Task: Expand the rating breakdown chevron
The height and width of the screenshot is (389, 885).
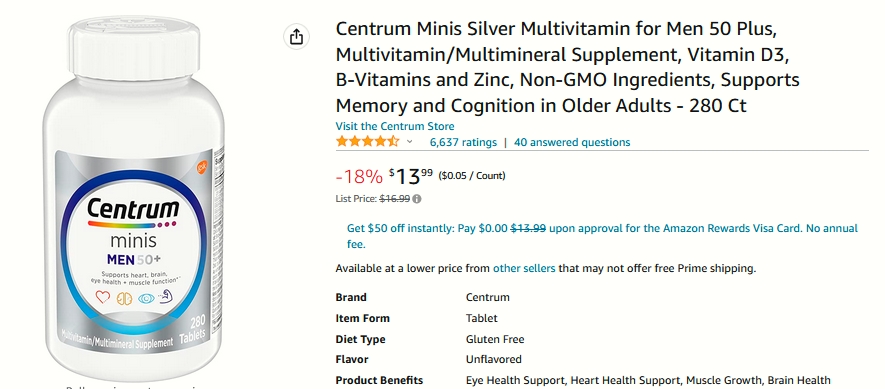Action: (410, 142)
